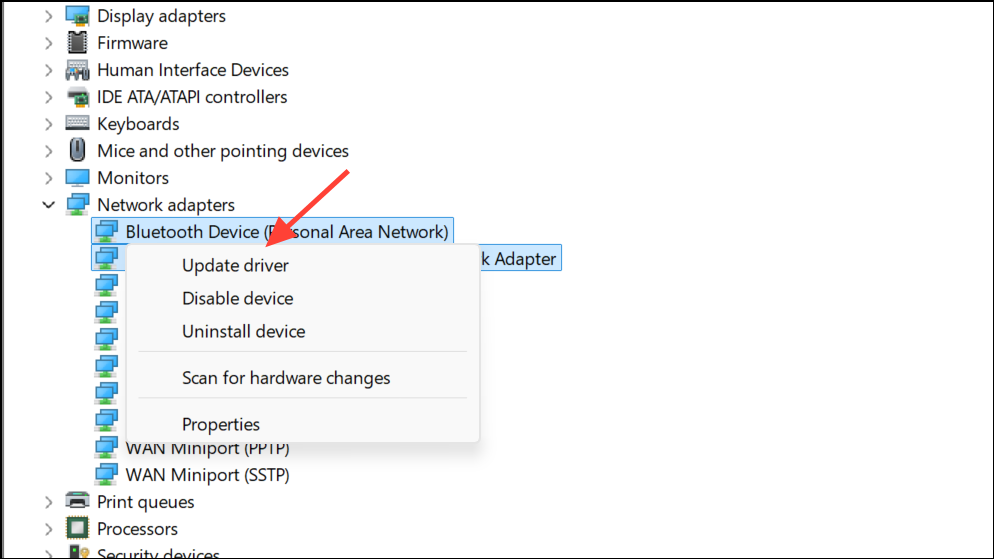Open Properties from the context menu
This screenshot has width=994, height=559.
[221, 424]
